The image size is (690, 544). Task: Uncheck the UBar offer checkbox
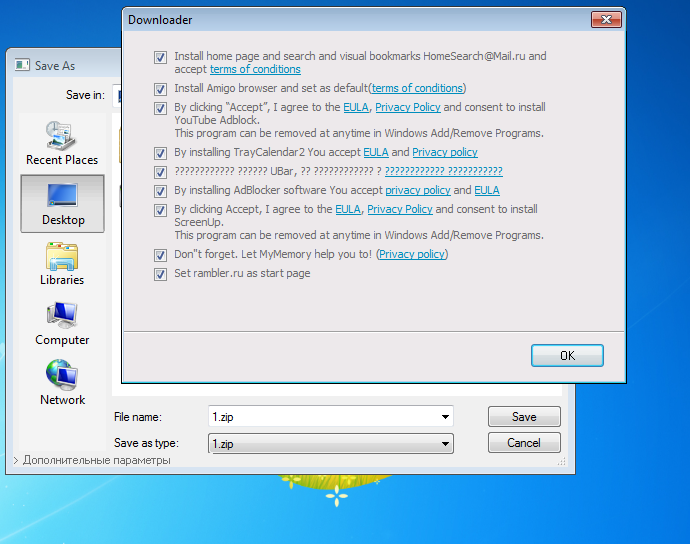[x=160, y=172]
